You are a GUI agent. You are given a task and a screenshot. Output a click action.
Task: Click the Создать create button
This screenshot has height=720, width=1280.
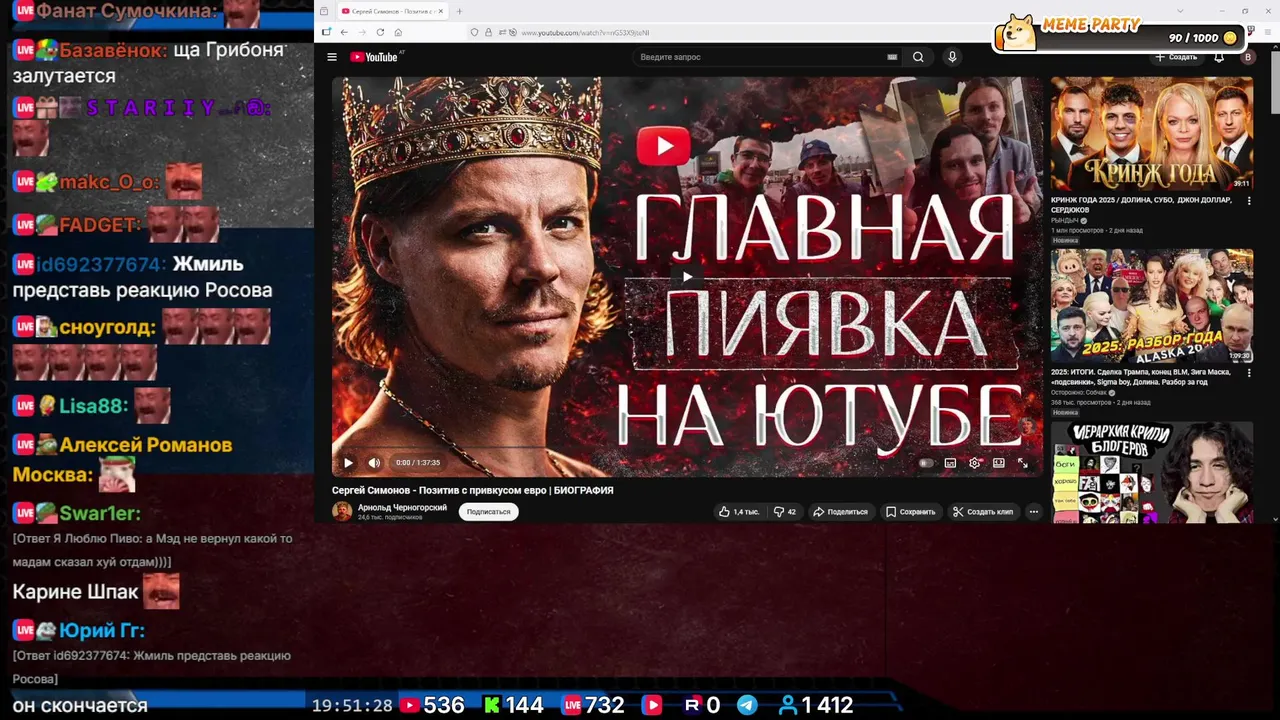pyautogui.click(x=1176, y=57)
